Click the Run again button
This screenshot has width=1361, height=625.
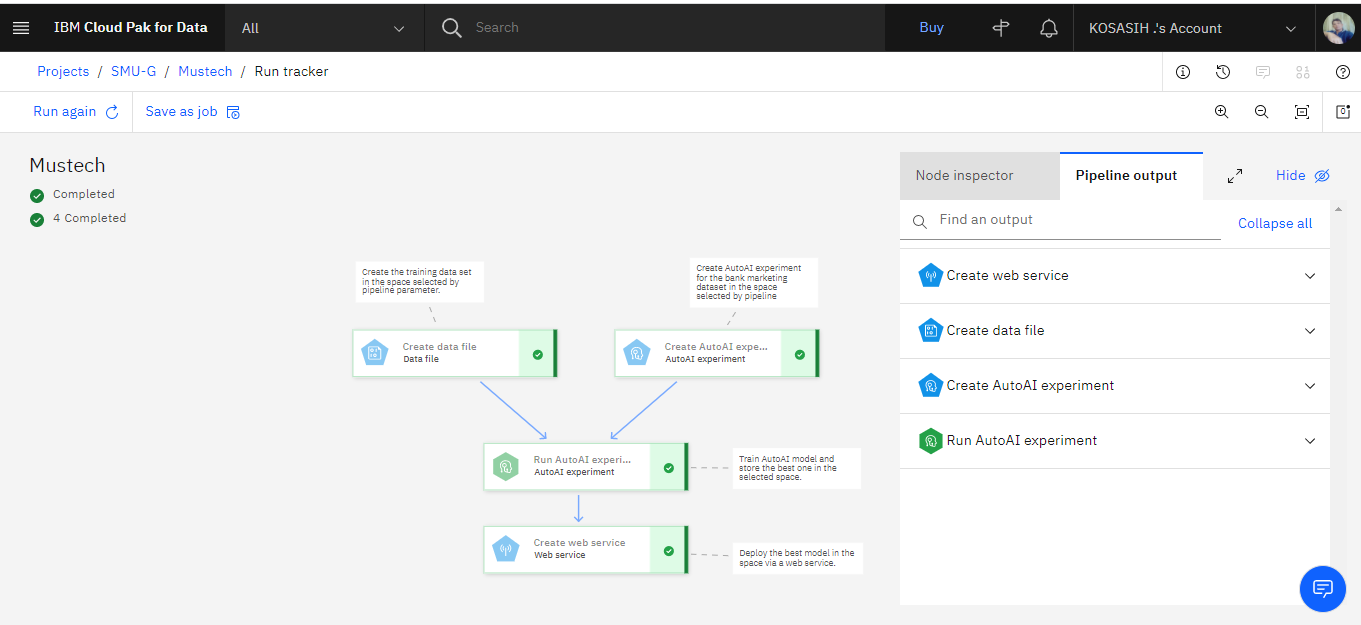[76, 112]
